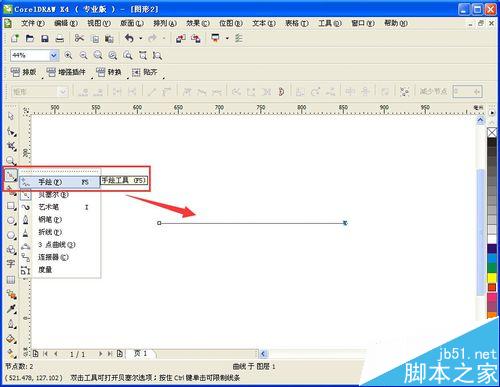Open the 工具 menu
The height and width of the screenshot is (387, 500).
click(330, 23)
